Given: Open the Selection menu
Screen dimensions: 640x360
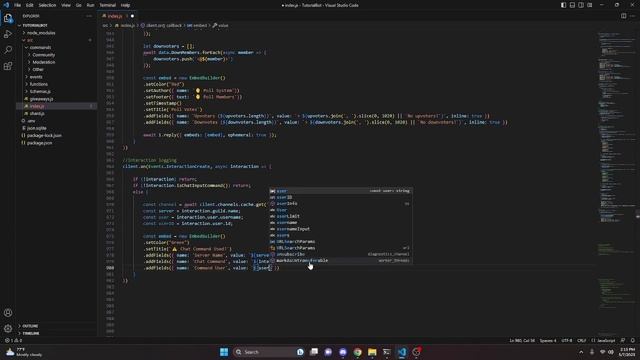Looking at the screenshot, I should [47, 5].
